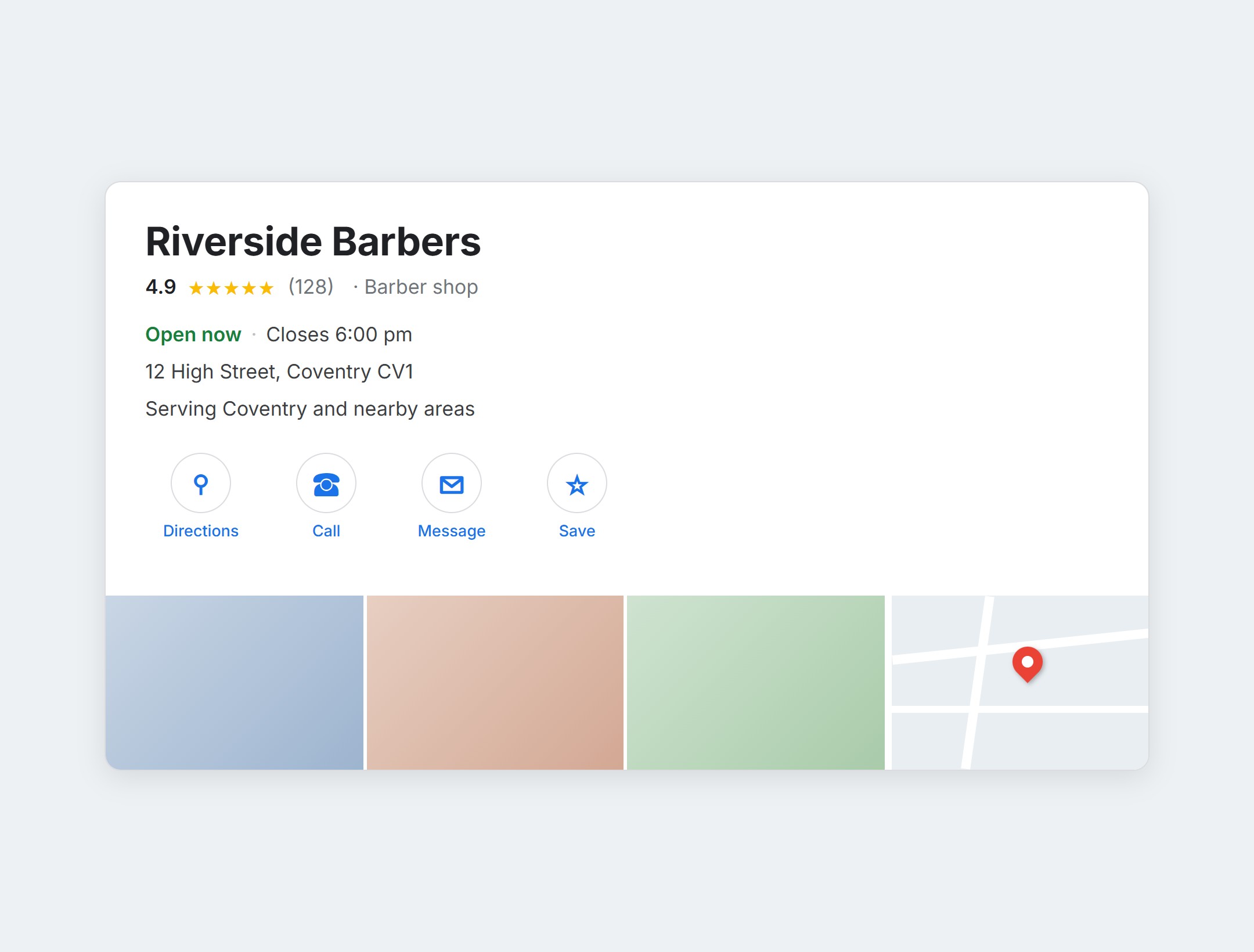Viewport: 1254px width, 952px height.
Task: Click the five-star rating stars
Action: (x=231, y=288)
